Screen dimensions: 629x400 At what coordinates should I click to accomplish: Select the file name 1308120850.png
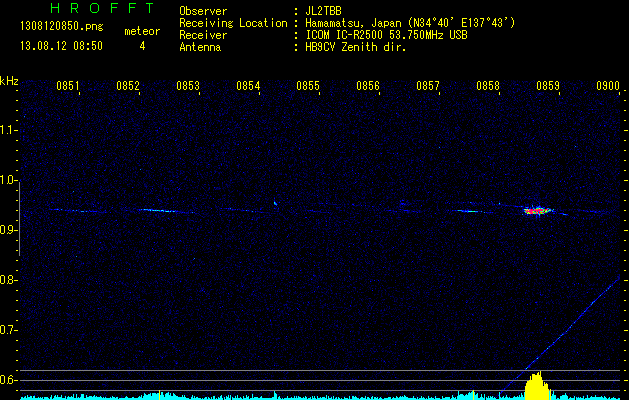click(x=62, y=27)
